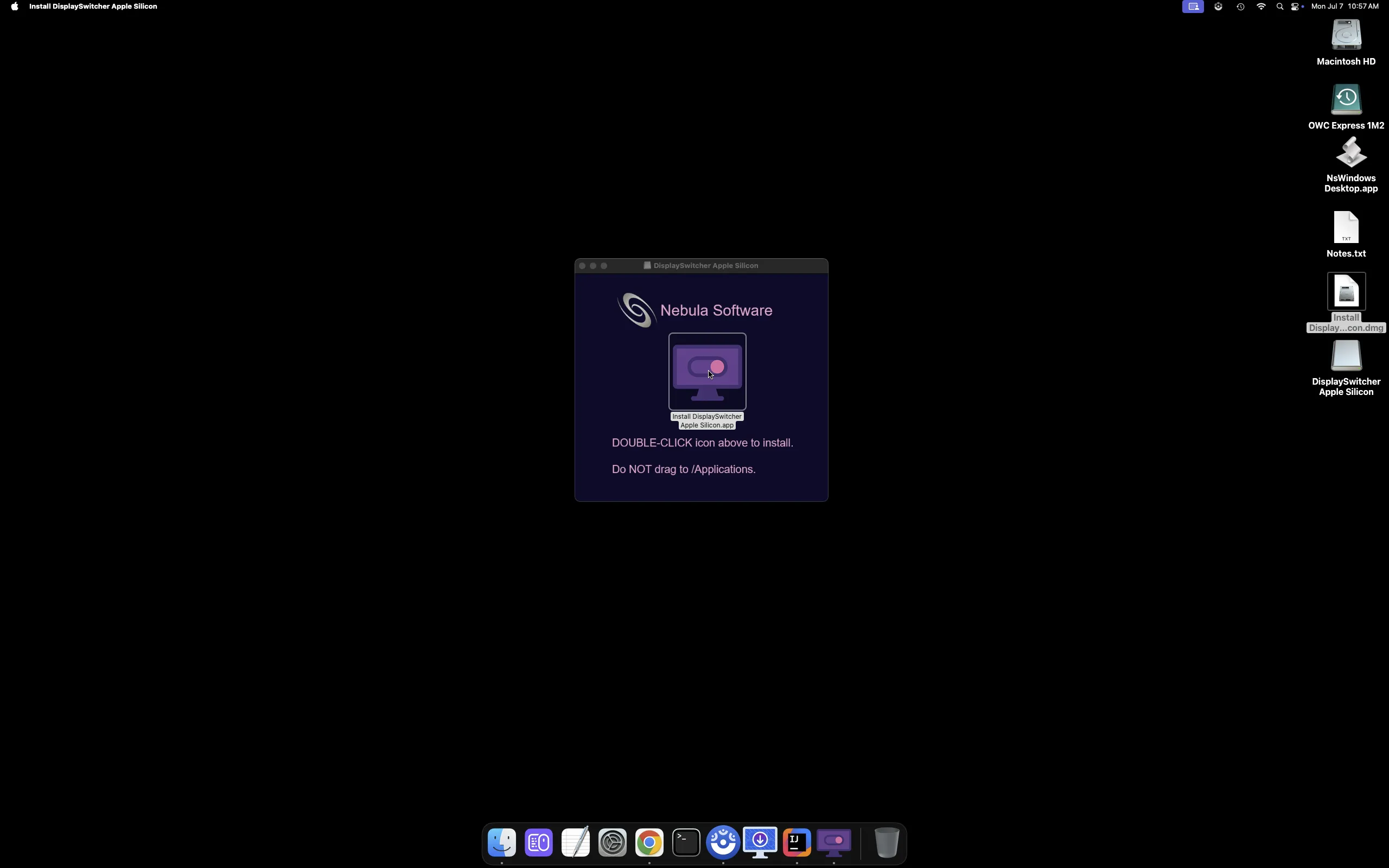Select the Install Display...con.dmg file
The width and height of the screenshot is (1389, 868).
click(x=1347, y=292)
